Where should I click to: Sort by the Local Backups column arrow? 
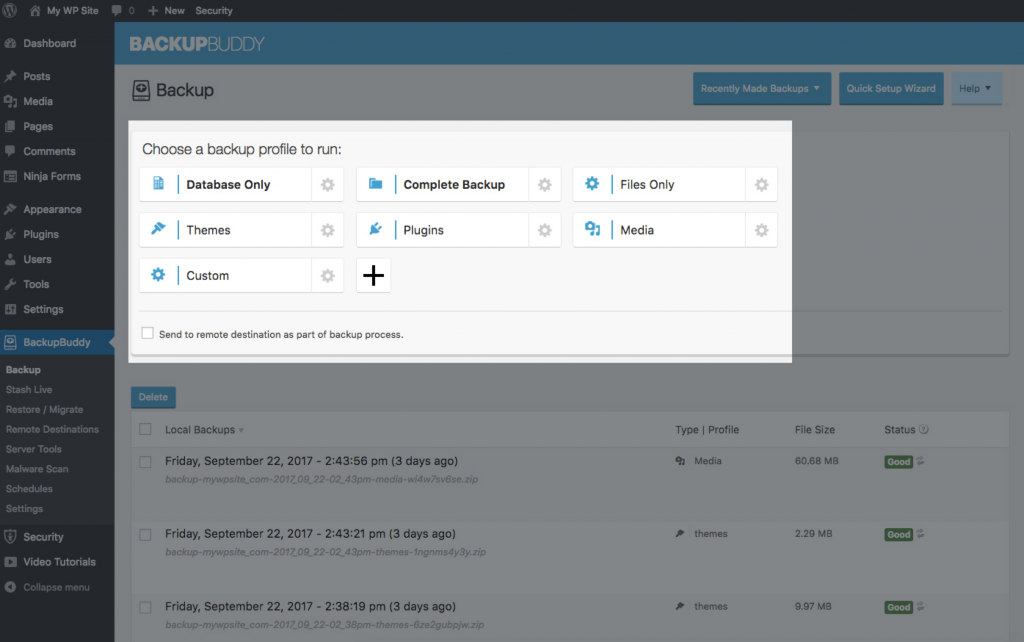click(241, 430)
